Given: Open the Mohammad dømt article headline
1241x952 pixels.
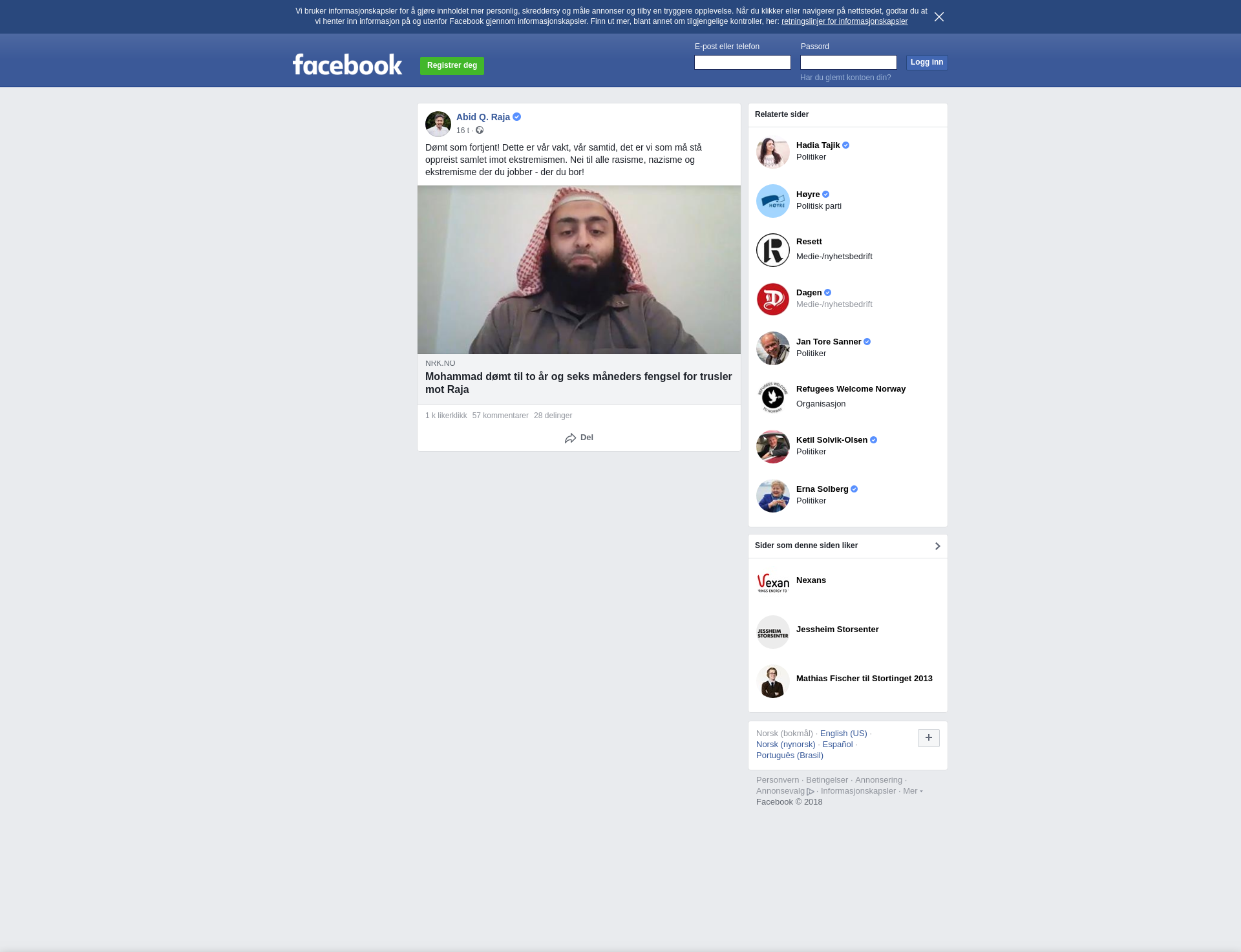Looking at the screenshot, I should point(578,383).
